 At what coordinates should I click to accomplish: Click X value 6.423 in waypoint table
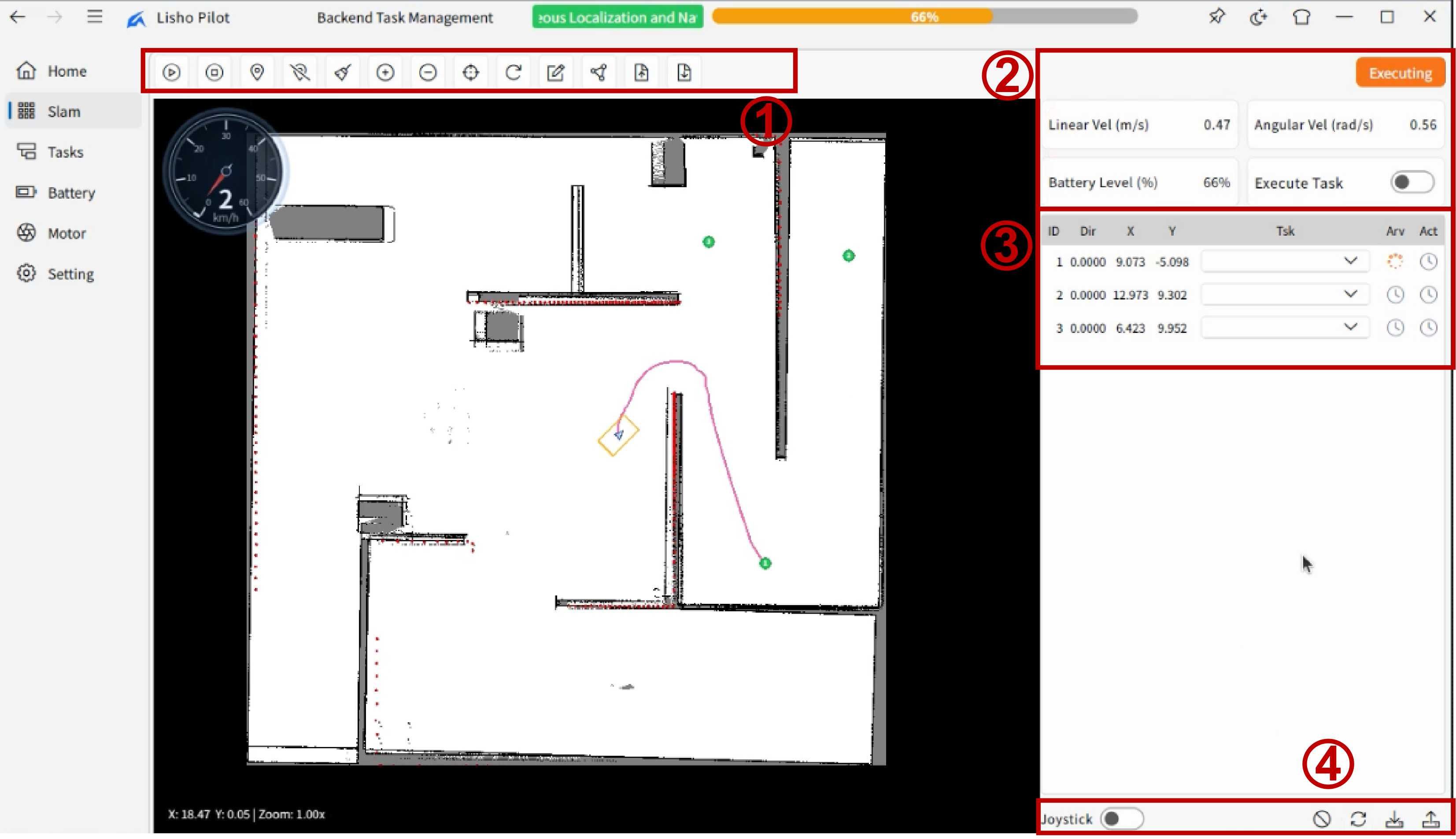click(1130, 329)
